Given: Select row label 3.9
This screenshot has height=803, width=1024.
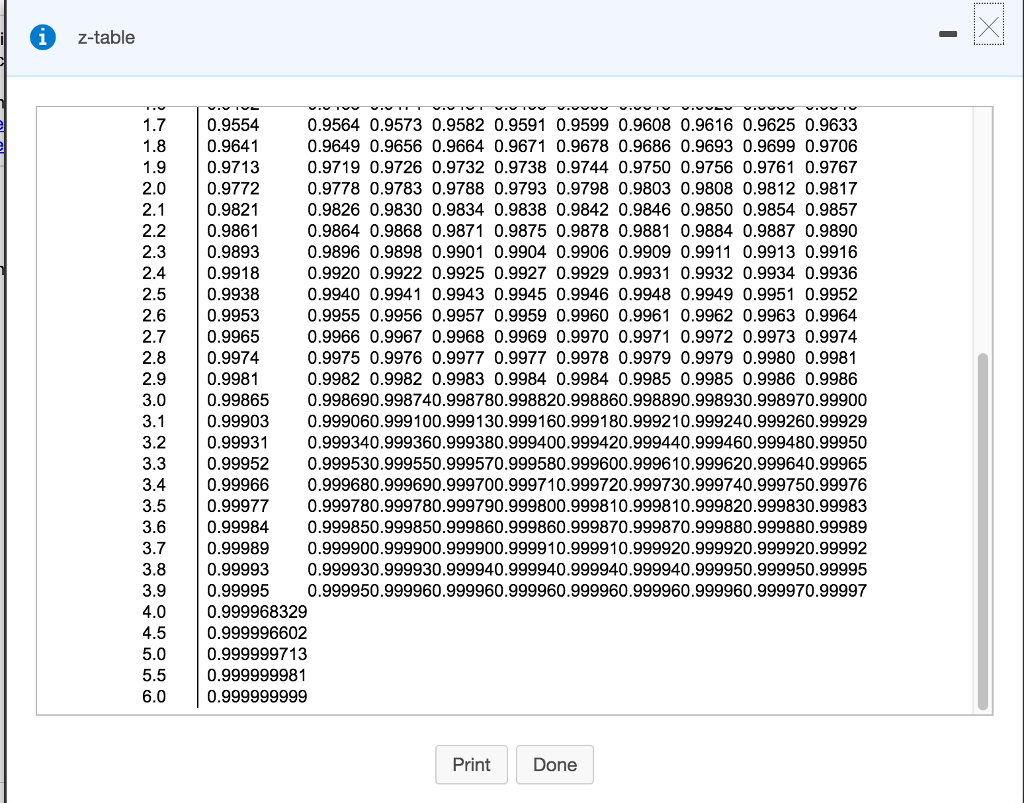Looking at the screenshot, I should [x=154, y=591].
